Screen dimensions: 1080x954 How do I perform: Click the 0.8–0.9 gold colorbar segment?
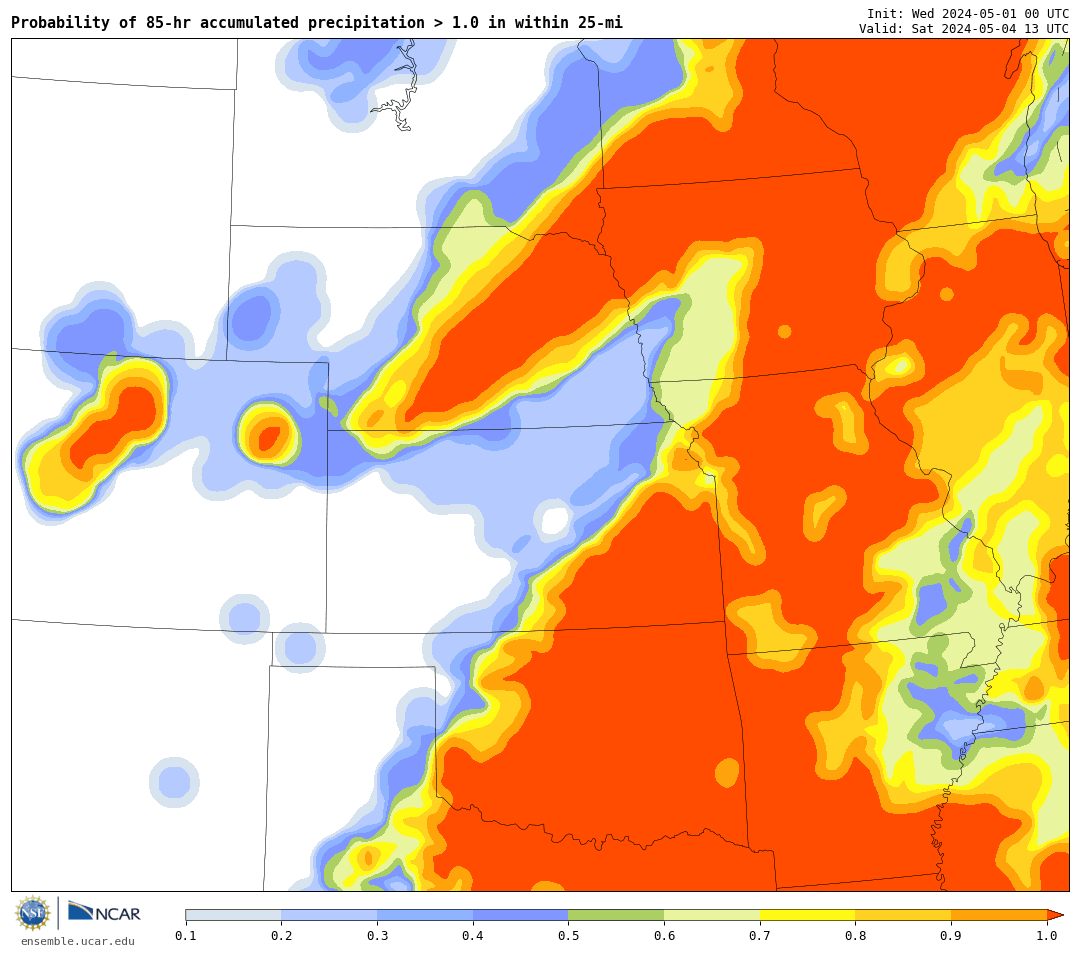pos(904,915)
